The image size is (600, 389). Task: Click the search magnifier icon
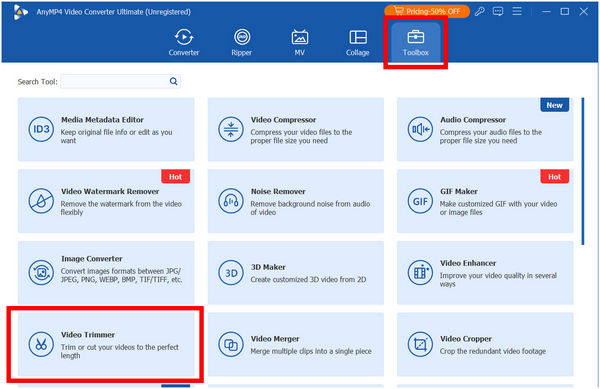tap(173, 81)
